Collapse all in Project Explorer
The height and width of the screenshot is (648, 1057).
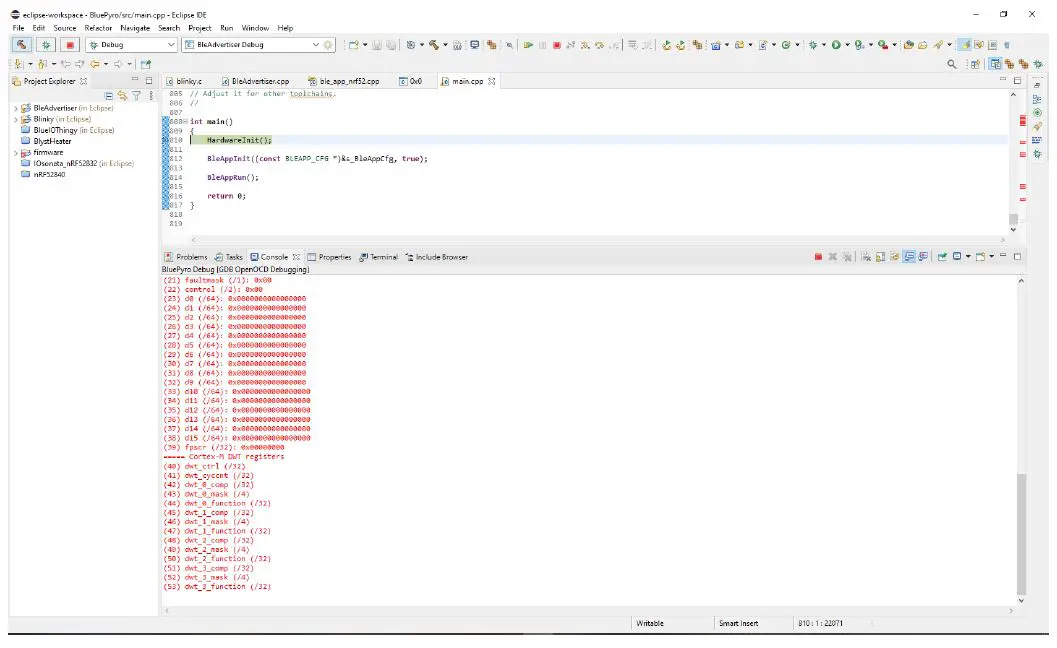(x=109, y=96)
